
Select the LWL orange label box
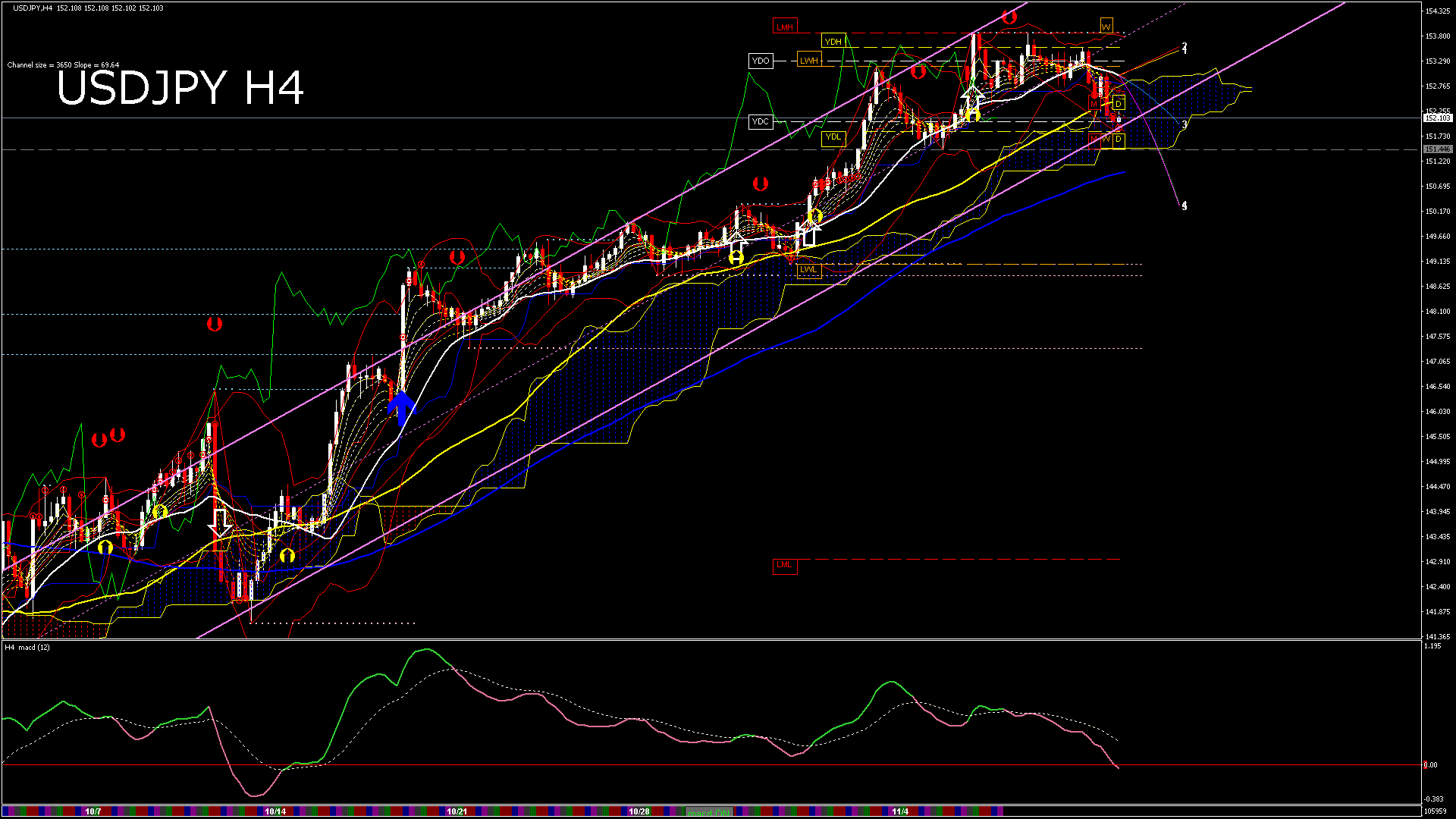click(x=809, y=270)
